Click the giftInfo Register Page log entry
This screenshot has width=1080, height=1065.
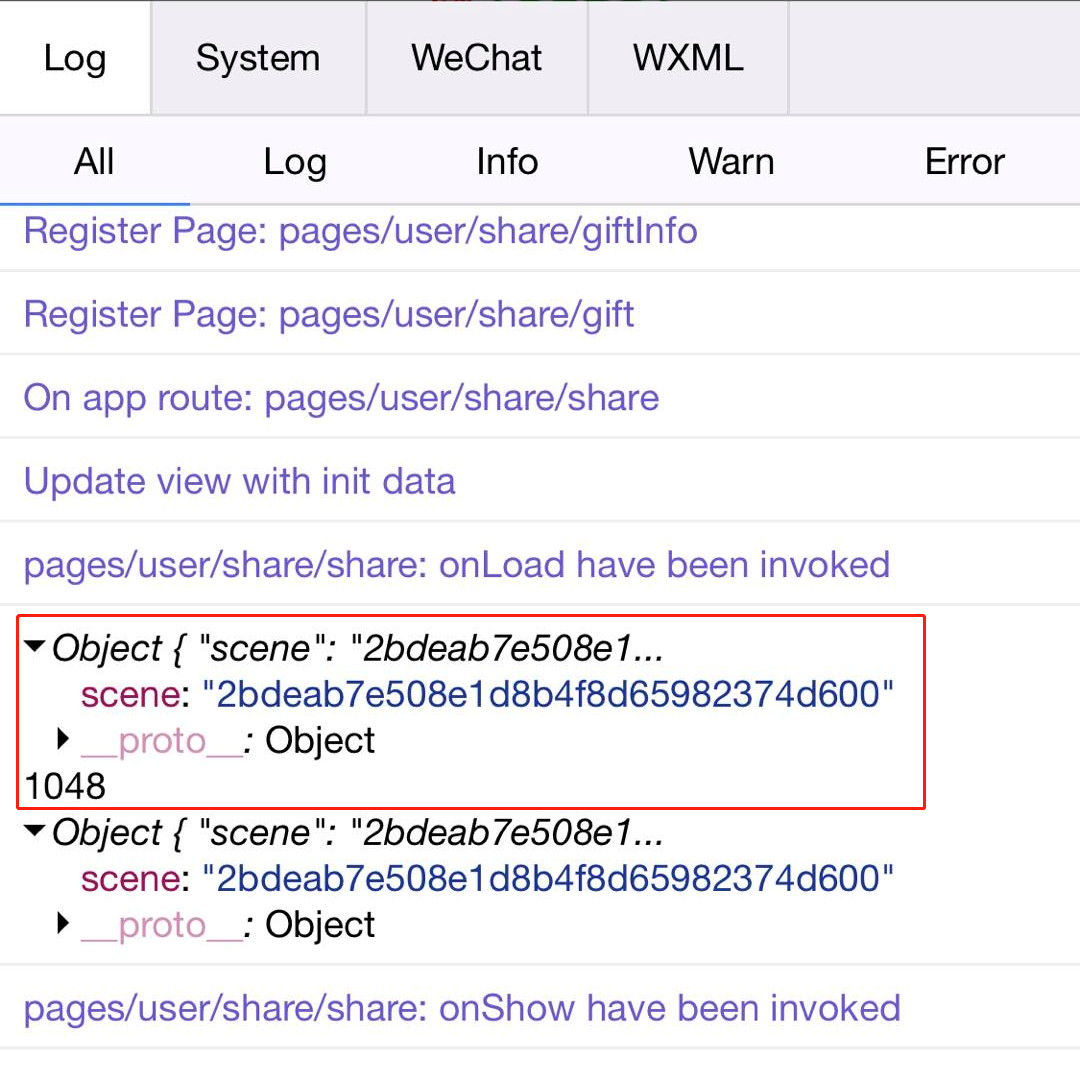click(x=360, y=231)
